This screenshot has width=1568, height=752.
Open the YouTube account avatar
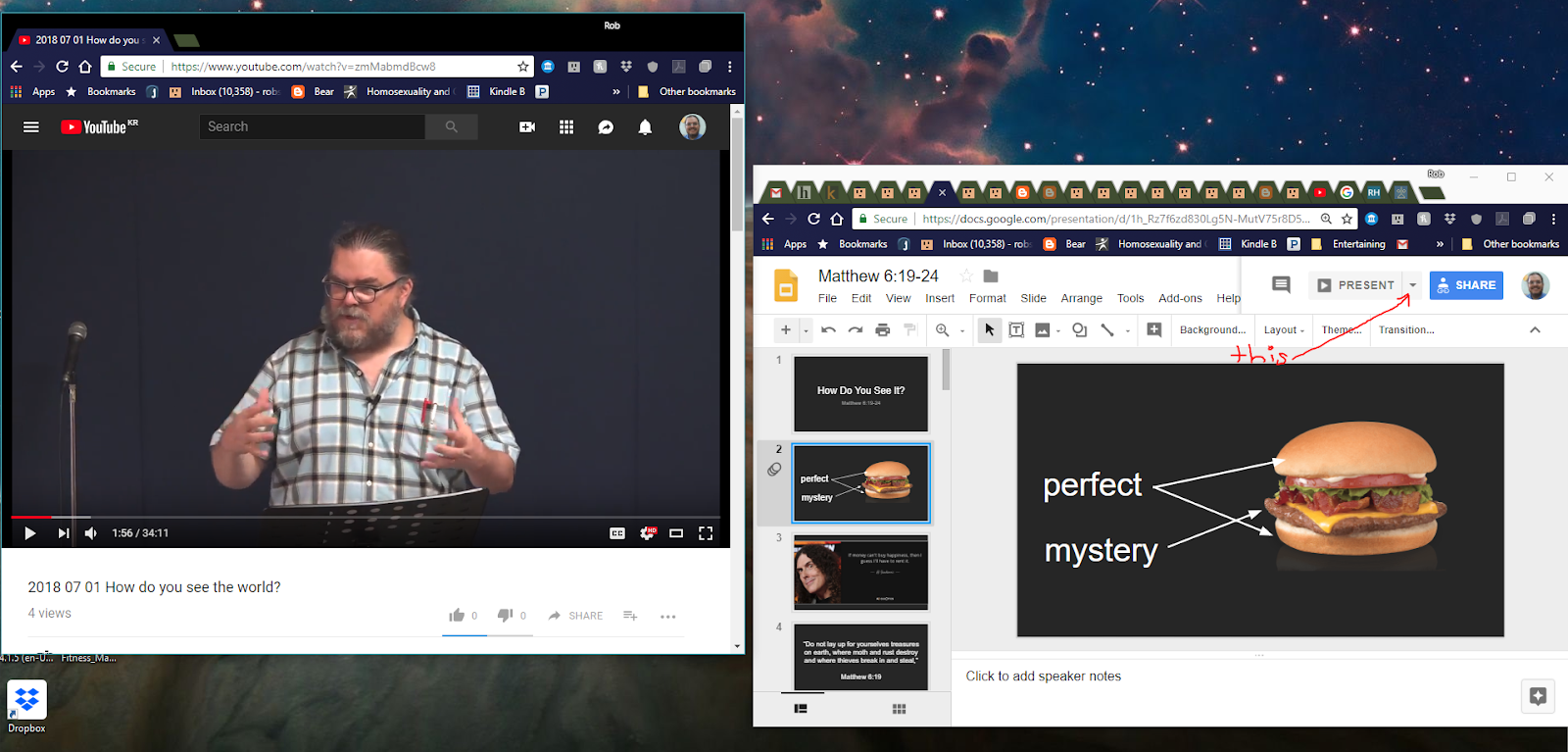tap(692, 126)
